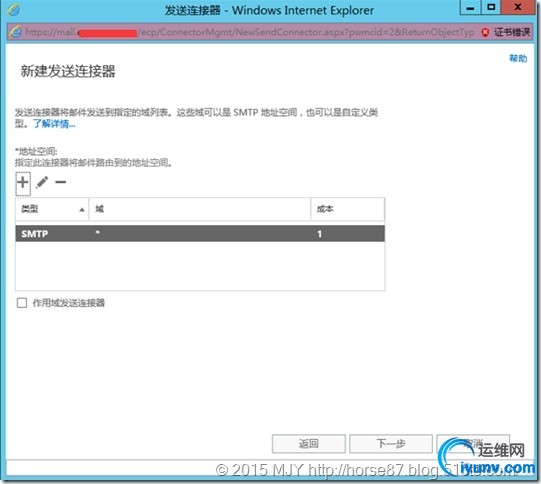This screenshot has width=541, height=484.
Task: Click the 证书错误 certificate error text
Action: tap(512, 32)
